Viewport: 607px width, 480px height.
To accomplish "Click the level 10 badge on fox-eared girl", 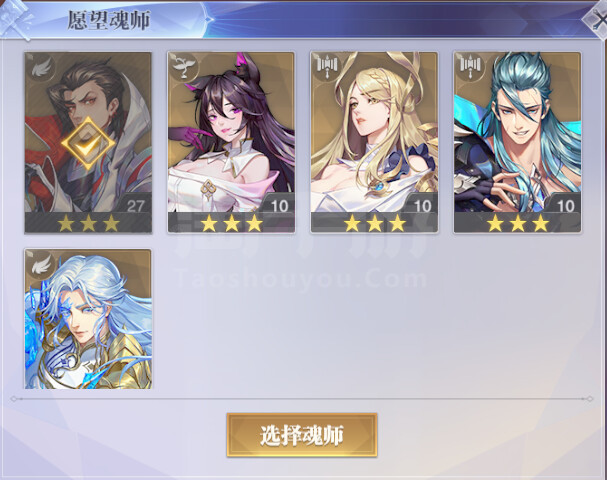I will (279, 205).
